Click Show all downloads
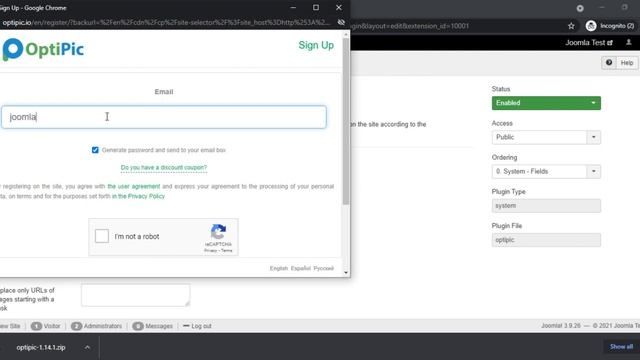The image size is (640, 360). pos(621,347)
